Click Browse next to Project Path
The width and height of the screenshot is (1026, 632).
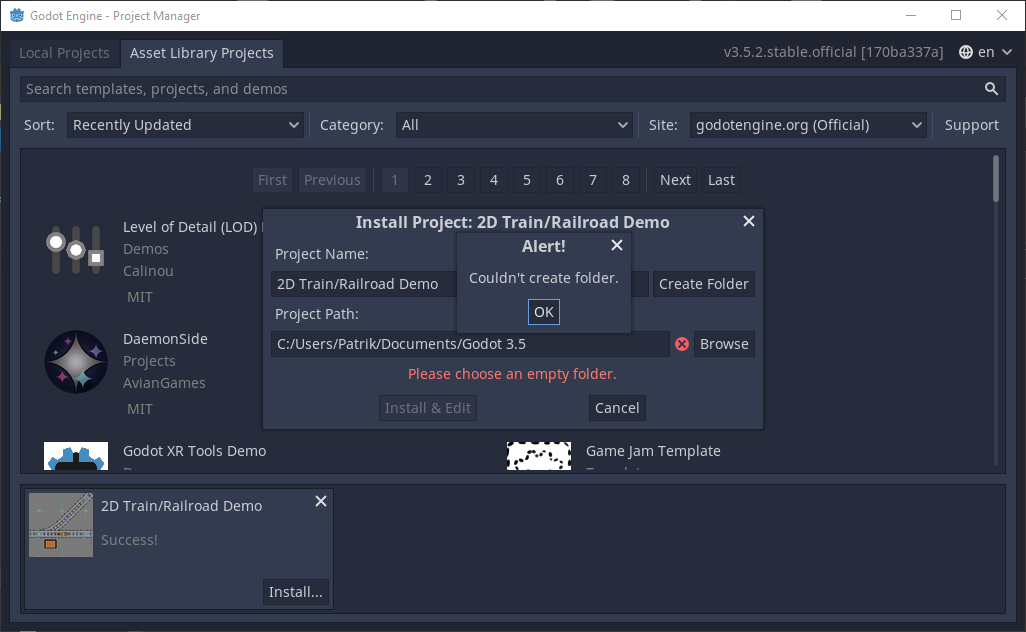click(724, 344)
